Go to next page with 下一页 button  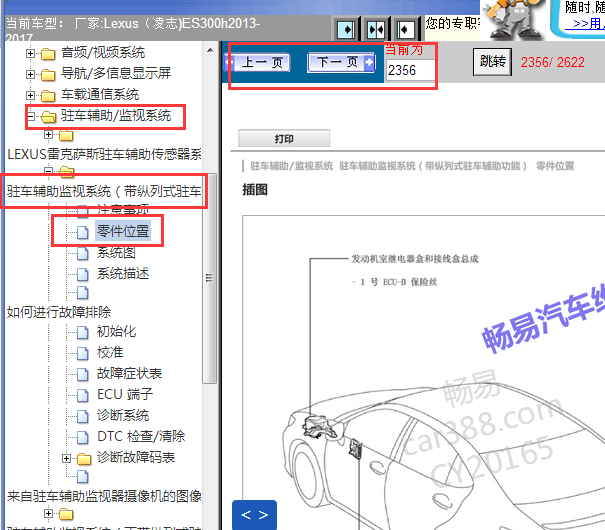[341, 62]
